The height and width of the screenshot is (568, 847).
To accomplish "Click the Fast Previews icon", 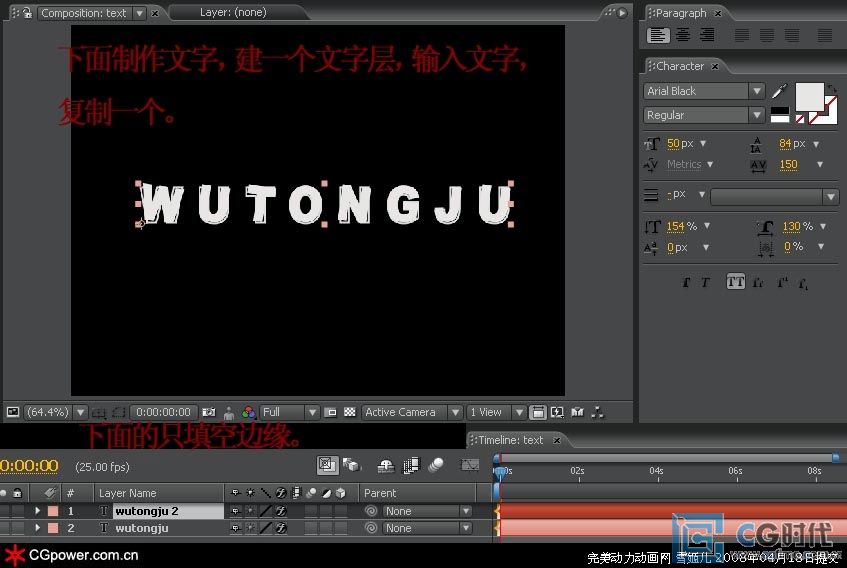I will (x=557, y=413).
